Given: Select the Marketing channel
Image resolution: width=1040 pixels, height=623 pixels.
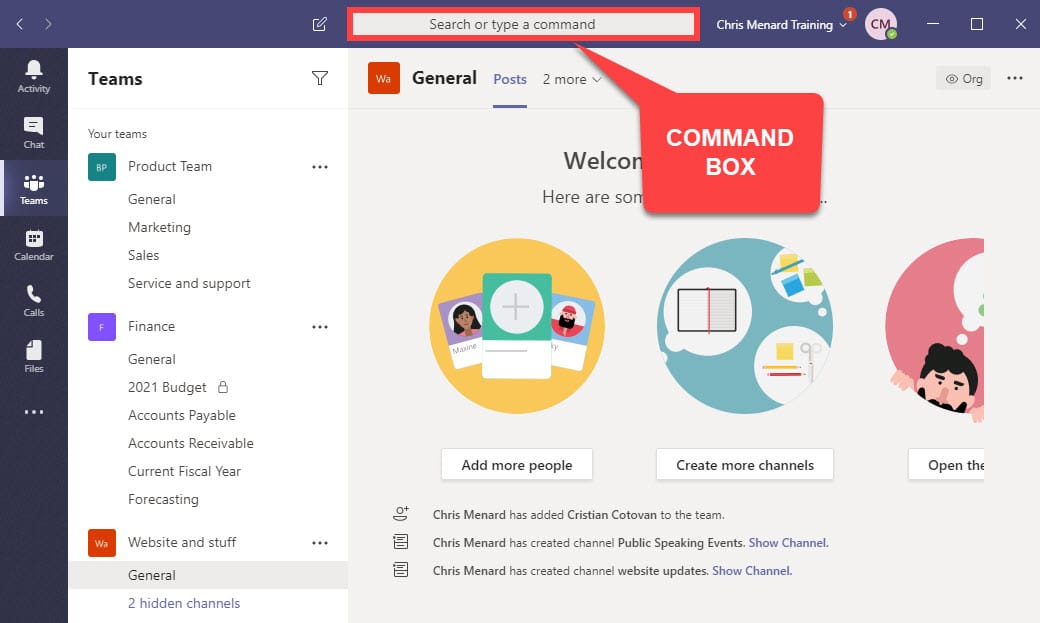Looking at the screenshot, I should [x=159, y=227].
